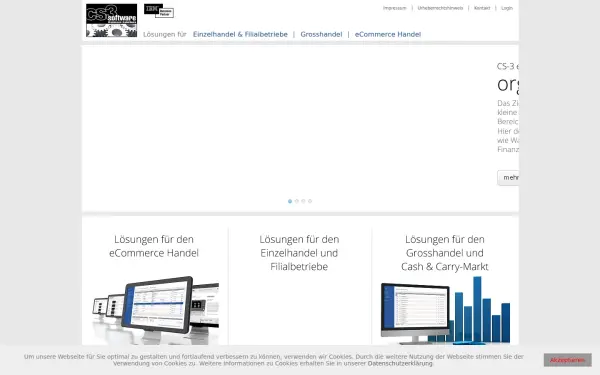Select the second slider pagination dot

click(x=297, y=201)
